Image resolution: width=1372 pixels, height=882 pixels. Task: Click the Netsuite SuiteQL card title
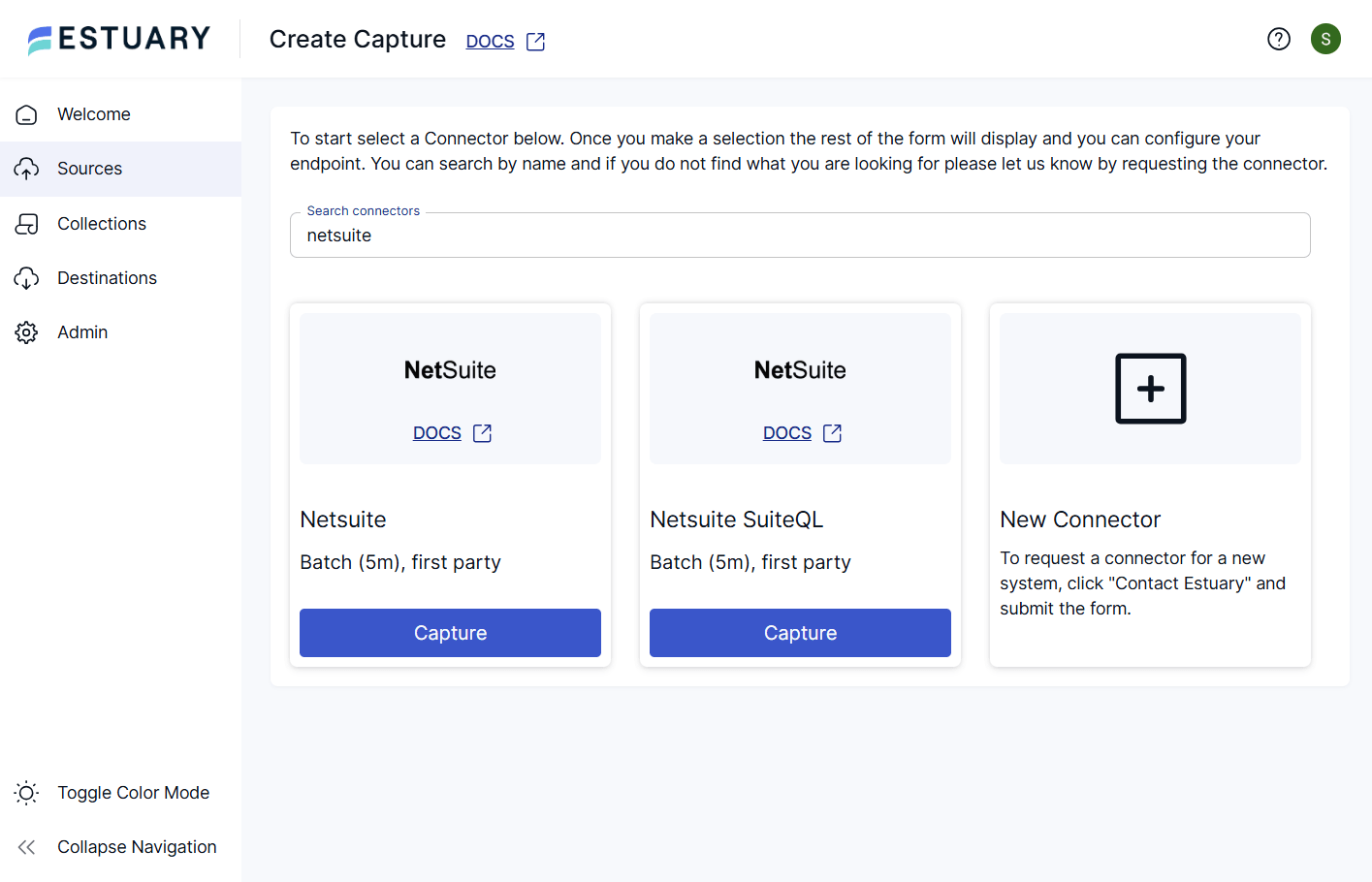[x=737, y=520]
